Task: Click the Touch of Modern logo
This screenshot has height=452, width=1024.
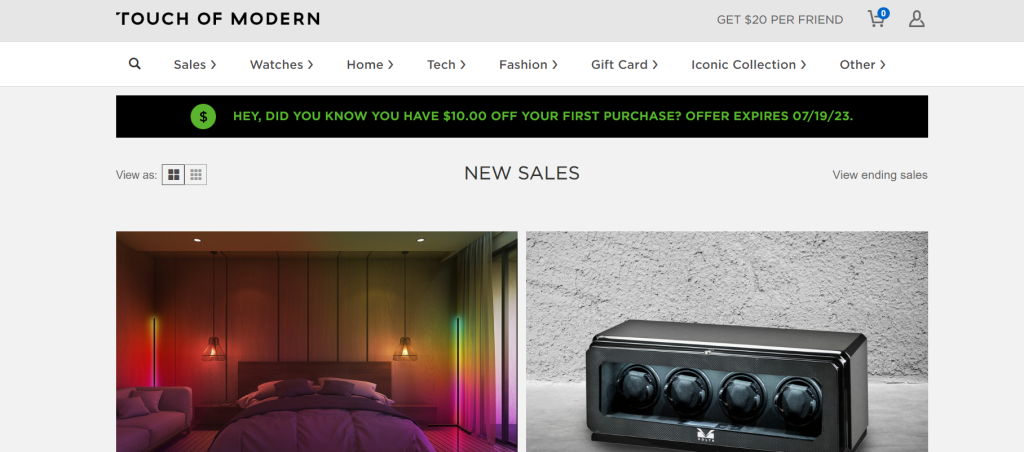Action: tap(218, 19)
